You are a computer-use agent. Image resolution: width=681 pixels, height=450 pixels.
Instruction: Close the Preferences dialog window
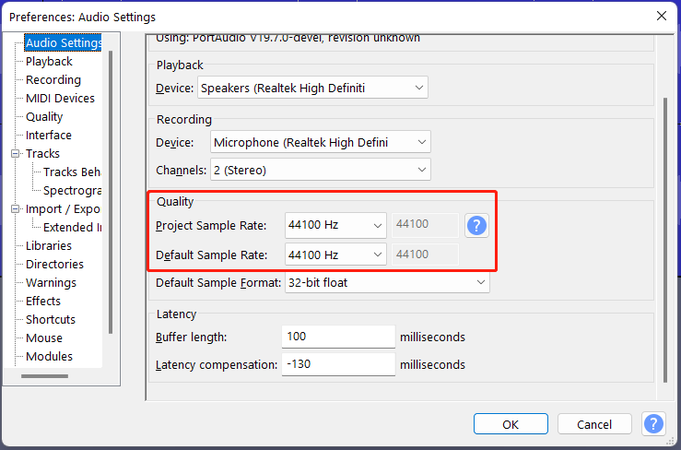pyautogui.click(x=660, y=16)
